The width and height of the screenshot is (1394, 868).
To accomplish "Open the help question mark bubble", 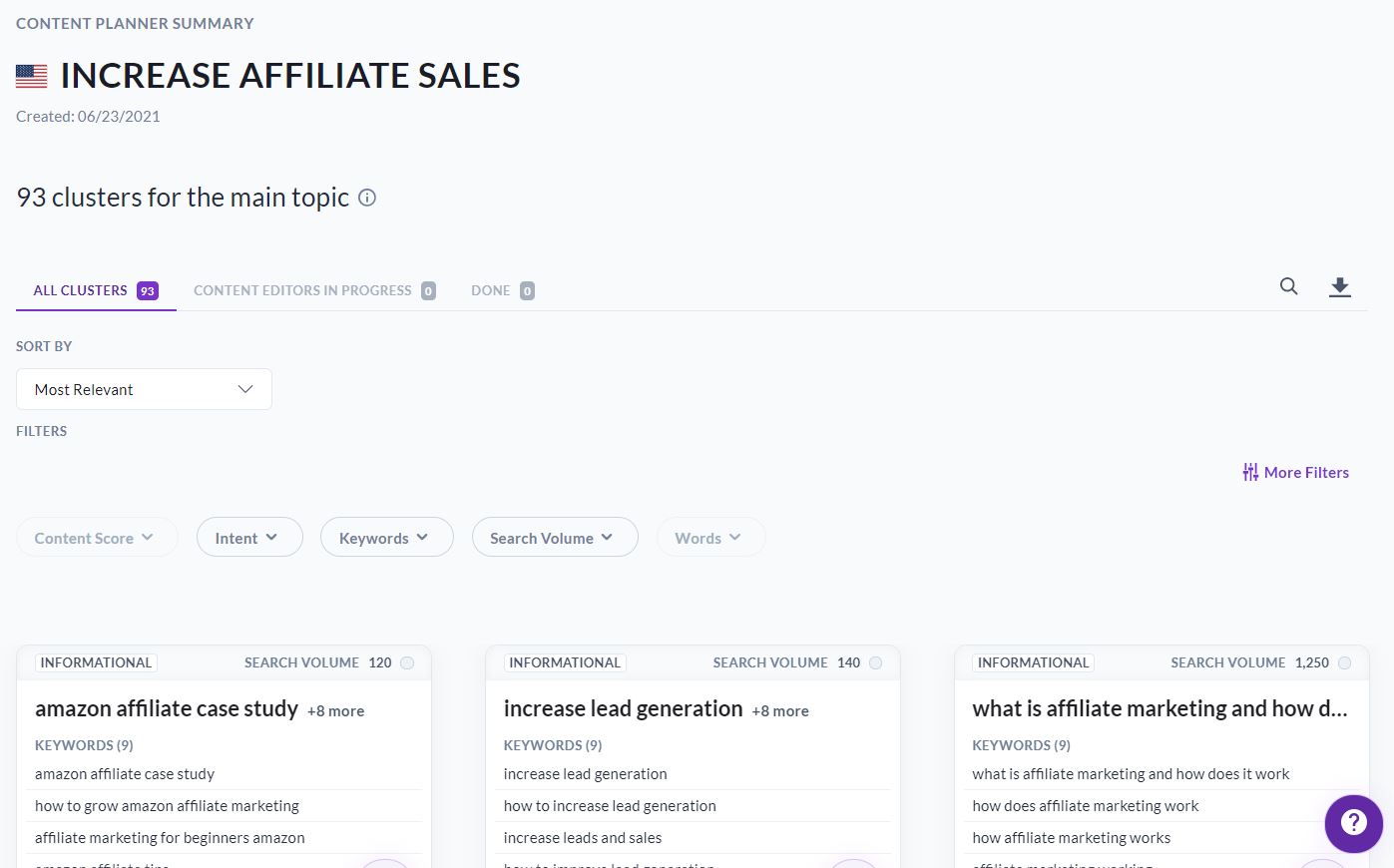I will (1353, 823).
